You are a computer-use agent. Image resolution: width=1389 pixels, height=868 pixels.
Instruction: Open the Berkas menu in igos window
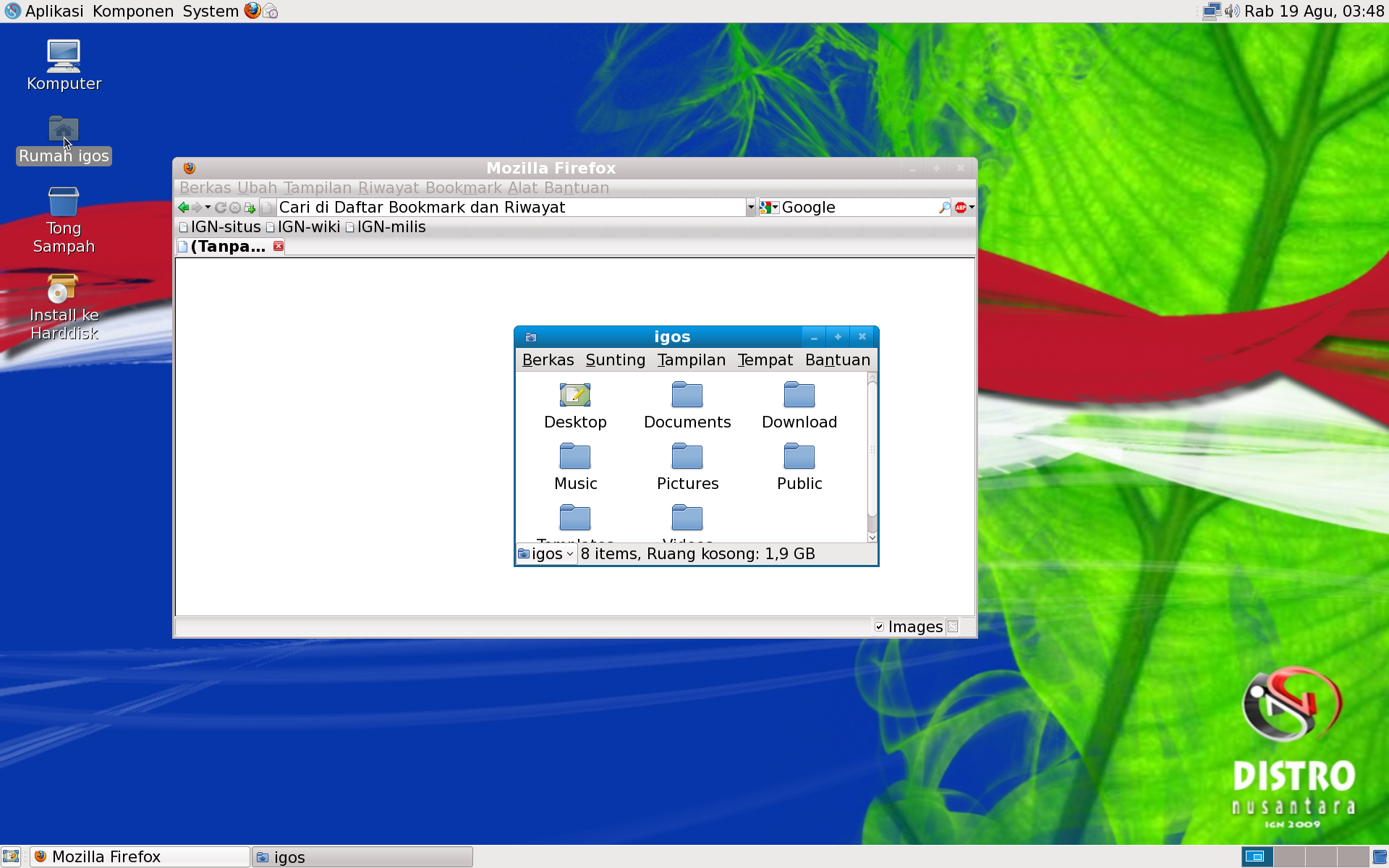(x=548, y=360)
